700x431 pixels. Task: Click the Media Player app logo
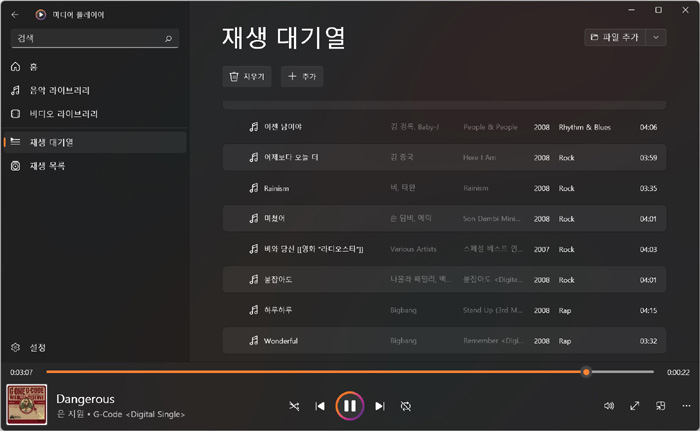[x=41, y=15]
